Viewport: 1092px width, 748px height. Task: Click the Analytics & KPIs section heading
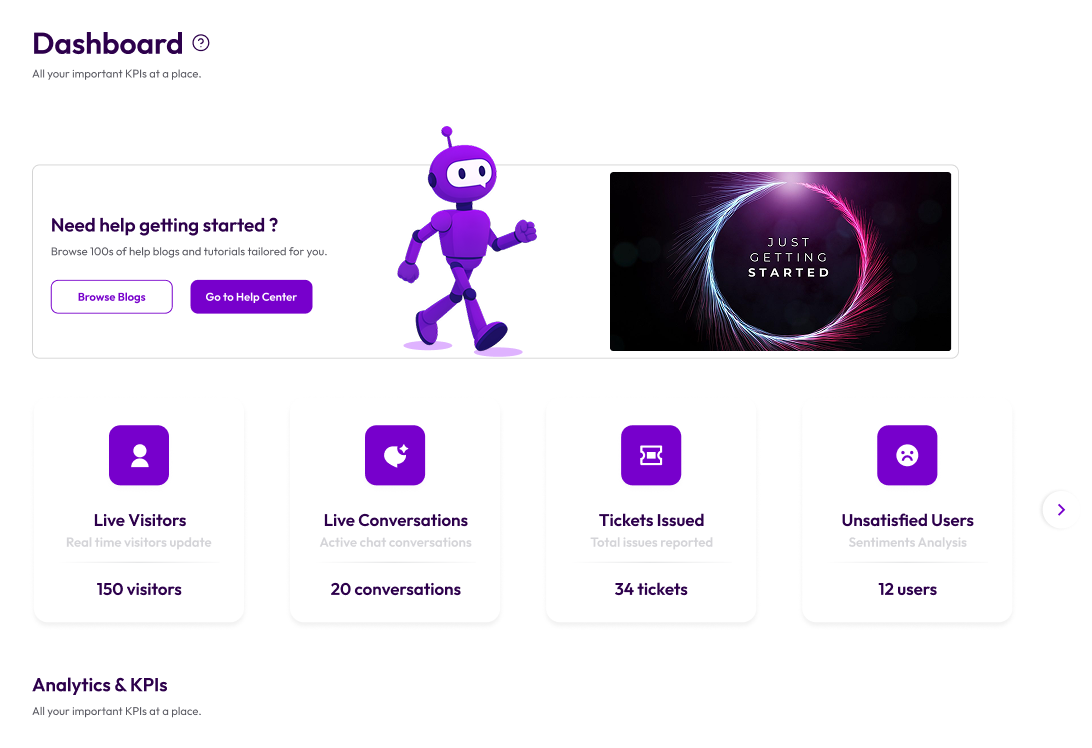(x=100, y=685)
